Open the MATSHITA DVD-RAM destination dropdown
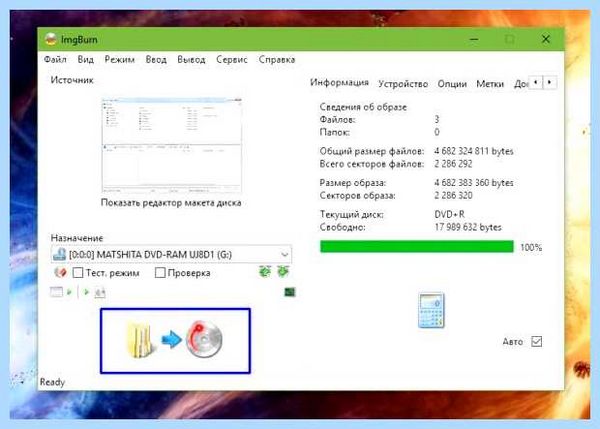The height and width of the screenshot is (429, 600). pyautogui.click(x=171, y=254)
